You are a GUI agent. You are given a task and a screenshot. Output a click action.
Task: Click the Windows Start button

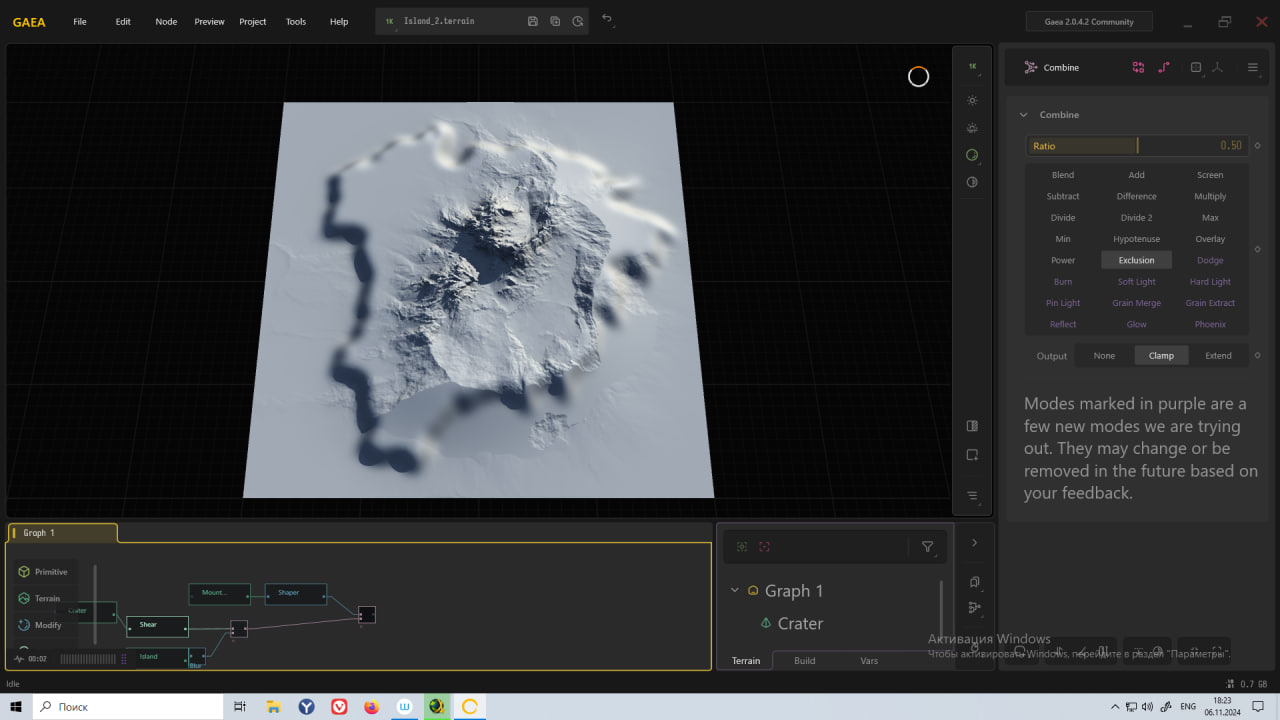pyautogui.click(x=15, y=707)
